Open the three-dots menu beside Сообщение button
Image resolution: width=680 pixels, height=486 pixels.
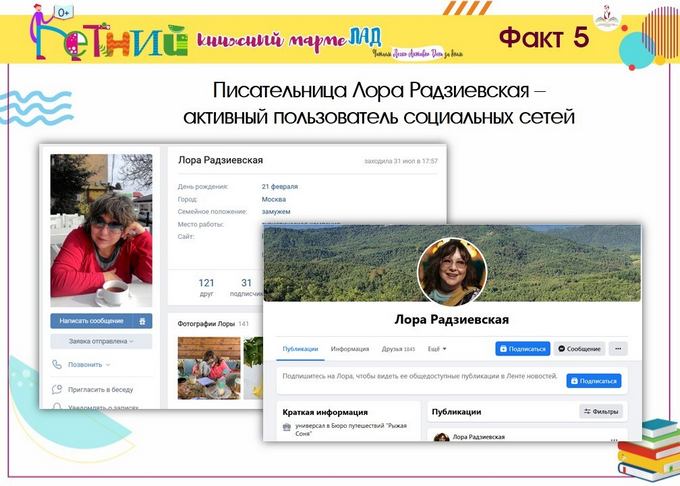coord(618,349)
